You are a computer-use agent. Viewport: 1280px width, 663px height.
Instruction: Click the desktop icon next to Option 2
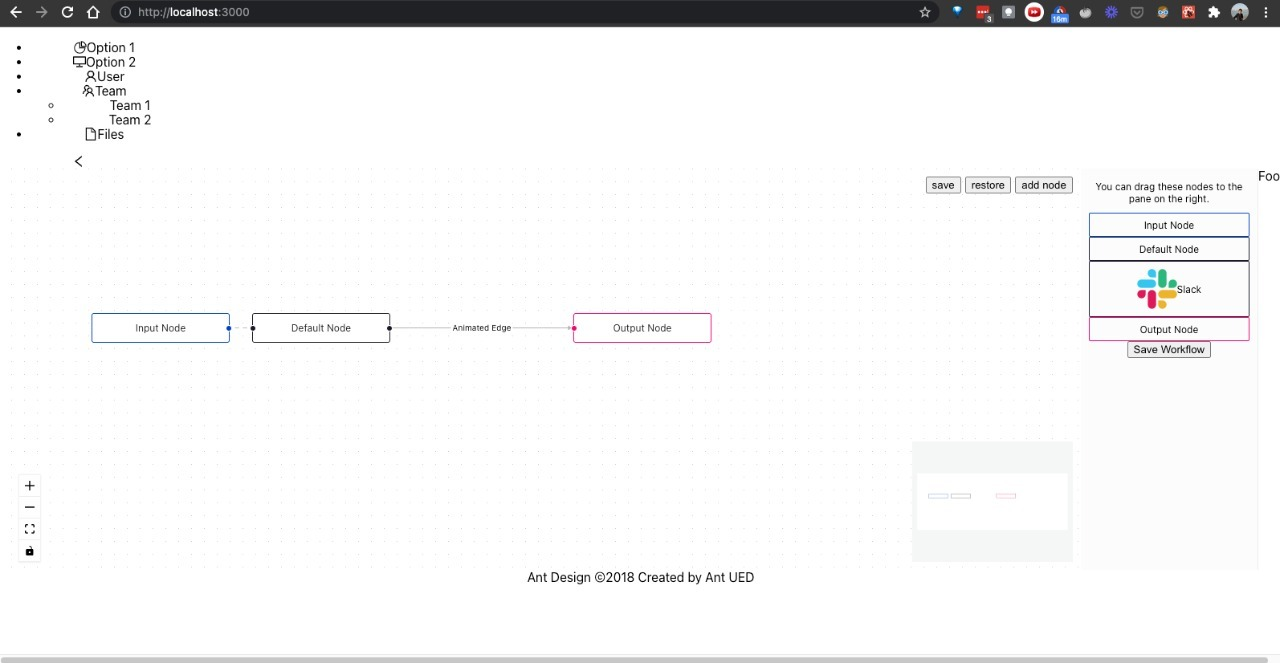coord(80,61)
